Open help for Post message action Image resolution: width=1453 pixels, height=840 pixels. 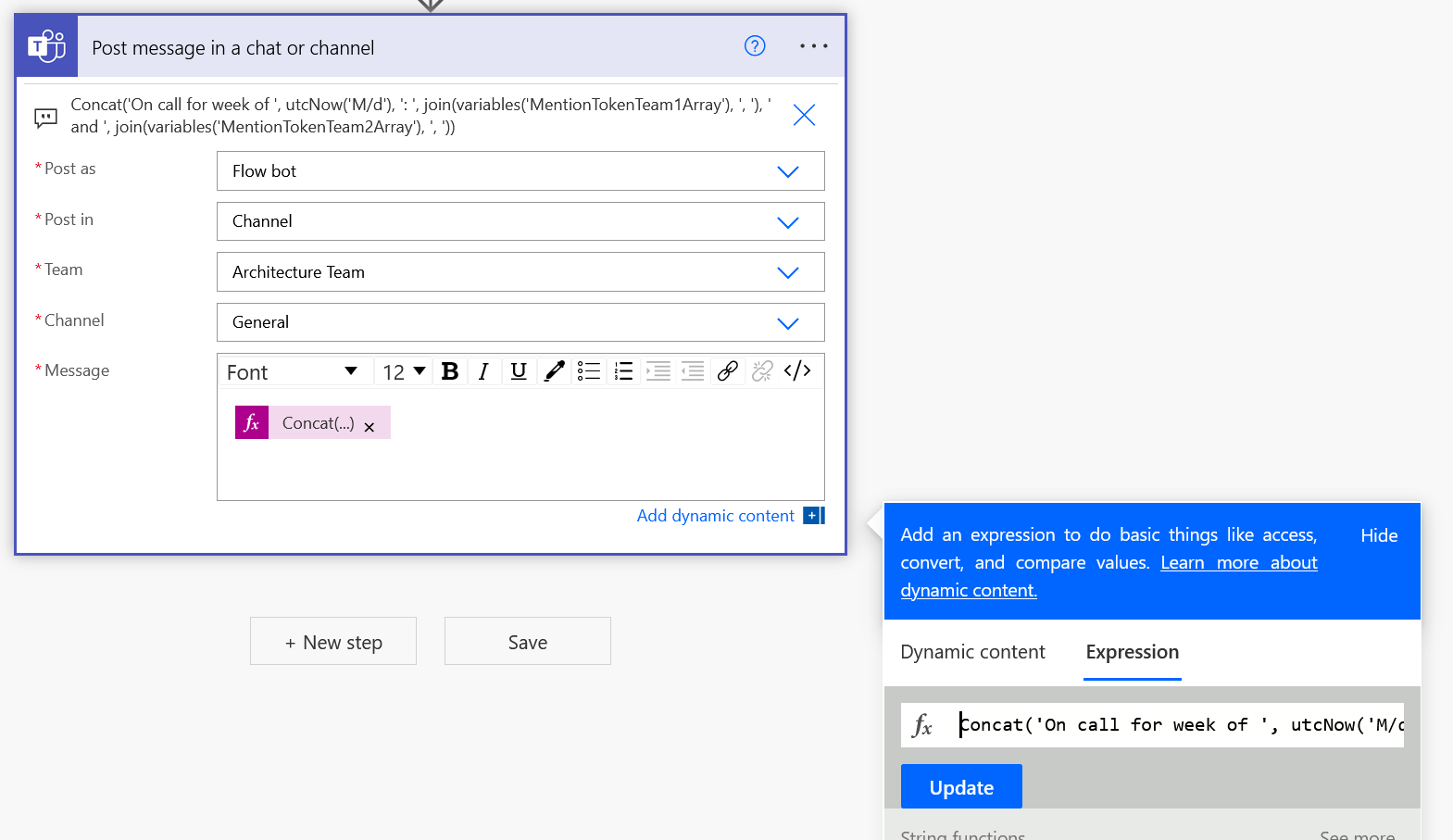[755, 45]
